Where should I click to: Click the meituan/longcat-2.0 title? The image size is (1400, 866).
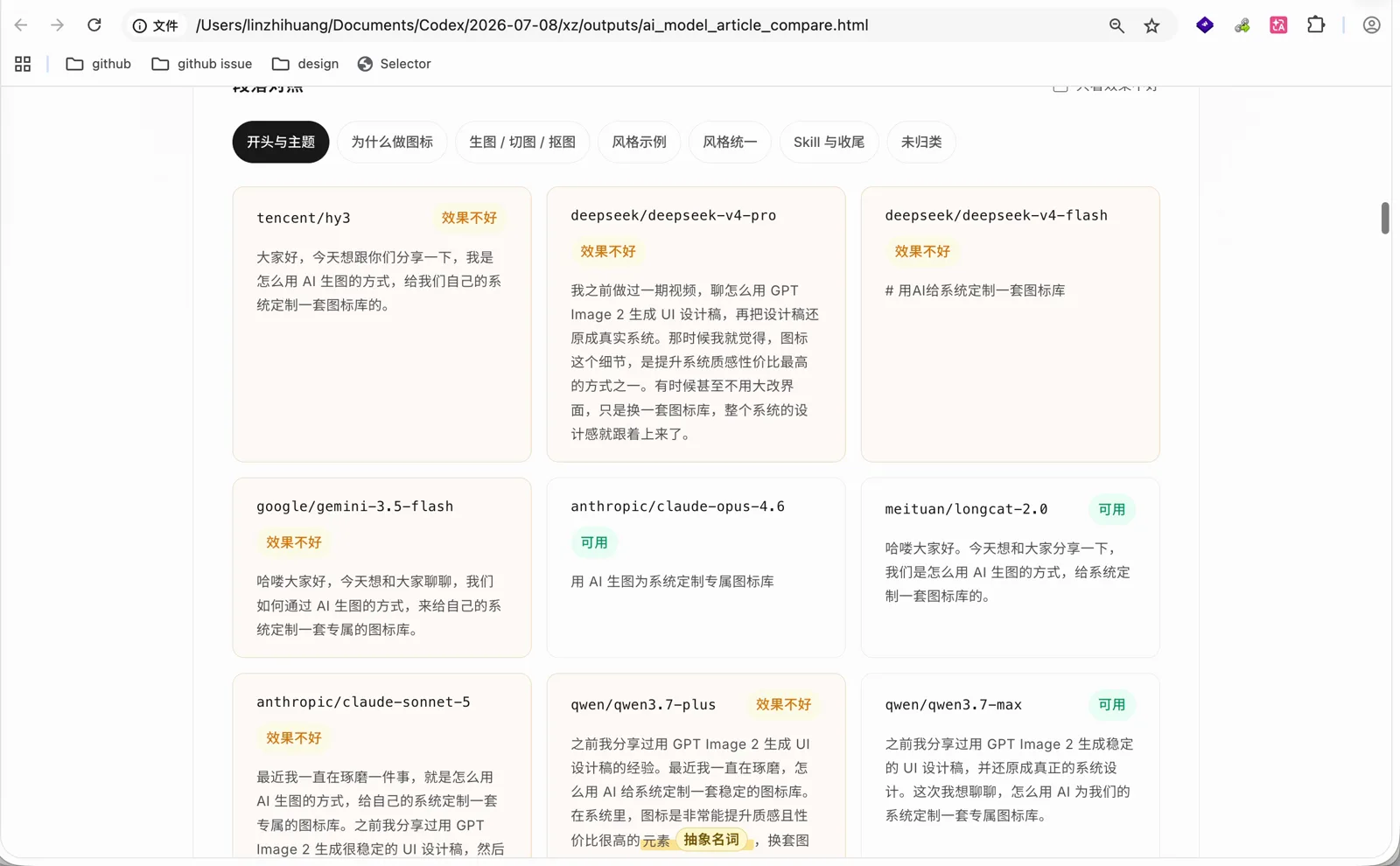click(x=966, y=509)
